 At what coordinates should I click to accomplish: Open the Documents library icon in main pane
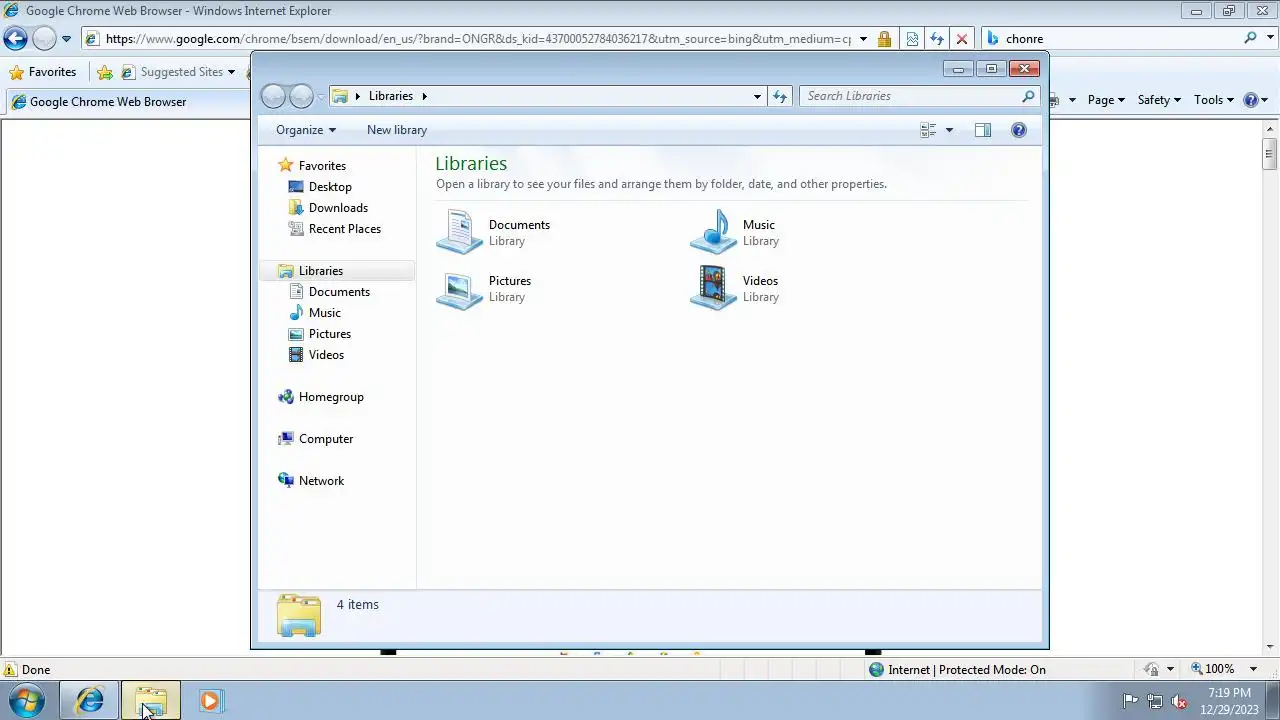click(x=459, y=232)
